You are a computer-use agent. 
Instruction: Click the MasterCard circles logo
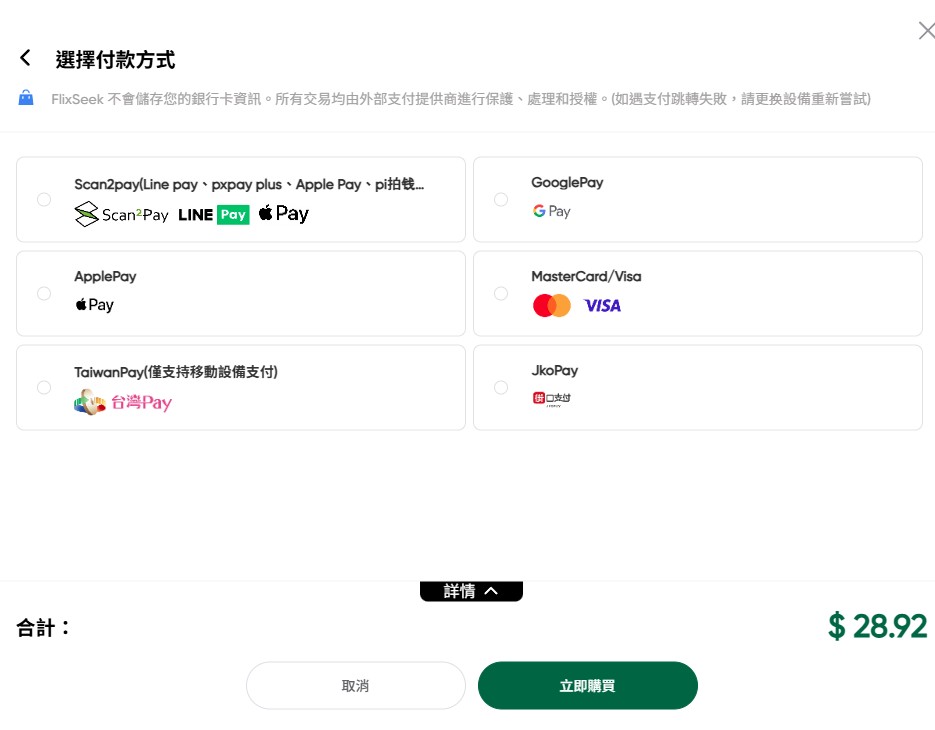pyautogui.click(x=552, y=305)
